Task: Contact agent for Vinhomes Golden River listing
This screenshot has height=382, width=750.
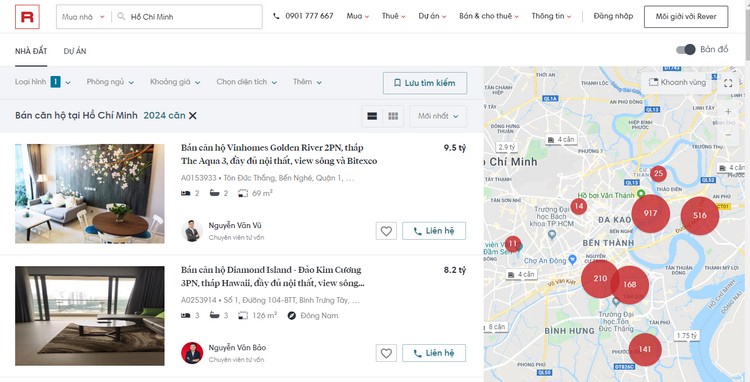Action: (x=434, y=231)
